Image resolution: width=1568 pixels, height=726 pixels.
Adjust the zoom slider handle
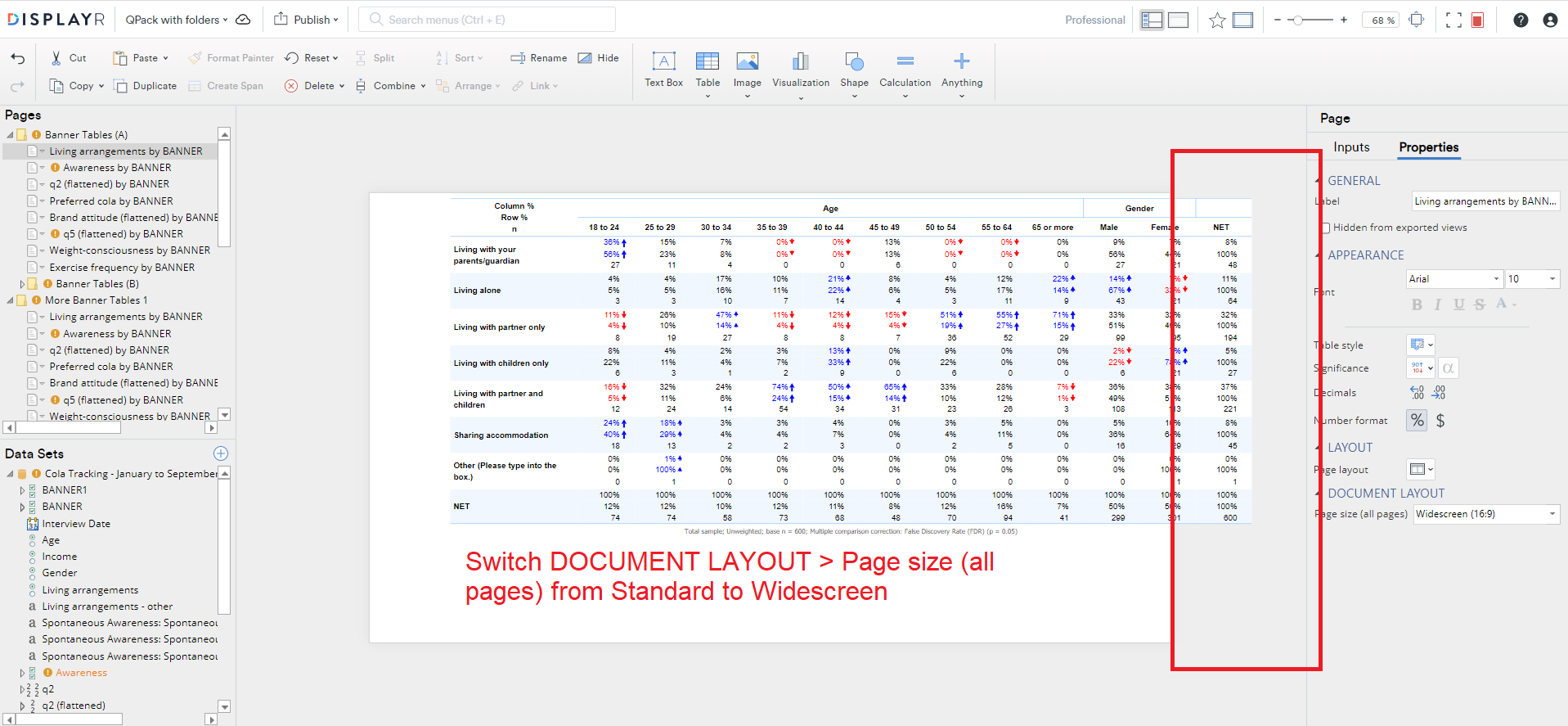(1298, 20)
